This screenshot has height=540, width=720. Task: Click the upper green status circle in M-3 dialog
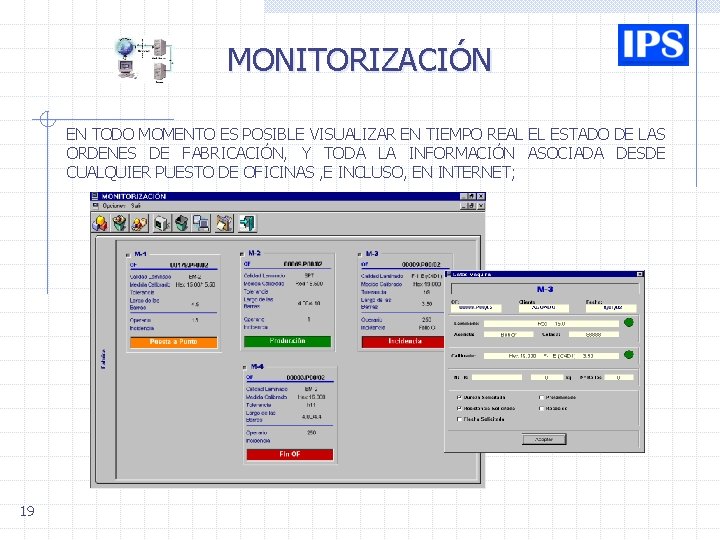pos(629,323)
